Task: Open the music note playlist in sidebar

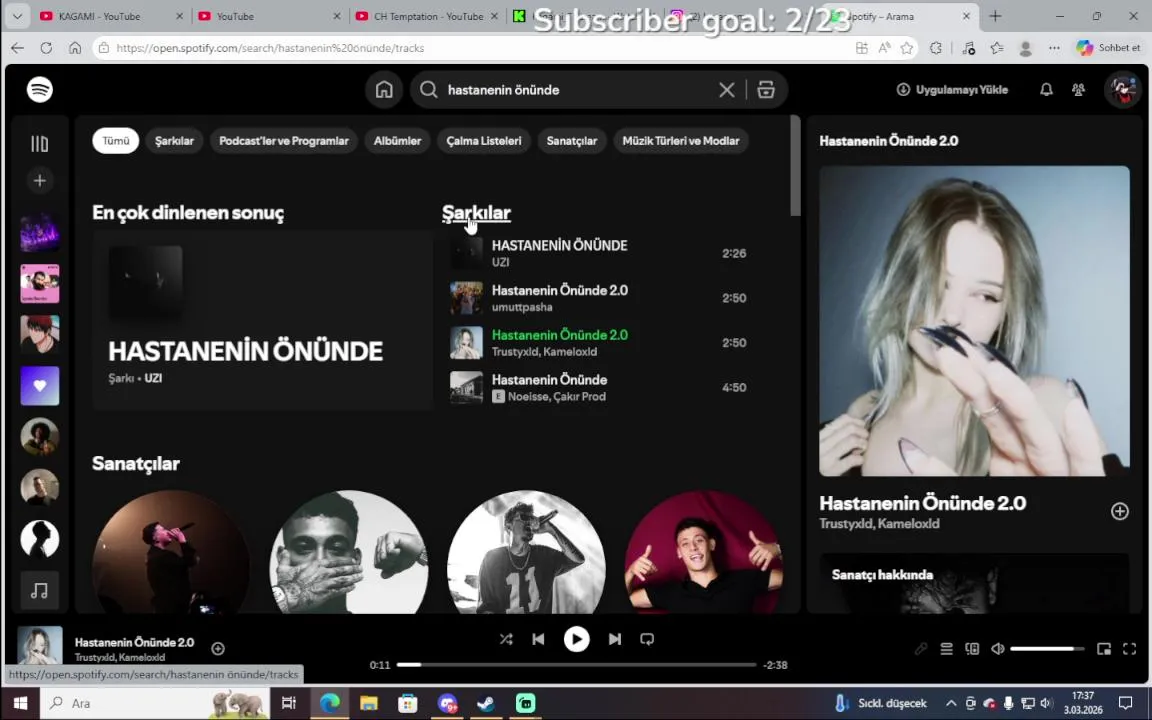Action: pyautogui.click(x=40, y=591)
